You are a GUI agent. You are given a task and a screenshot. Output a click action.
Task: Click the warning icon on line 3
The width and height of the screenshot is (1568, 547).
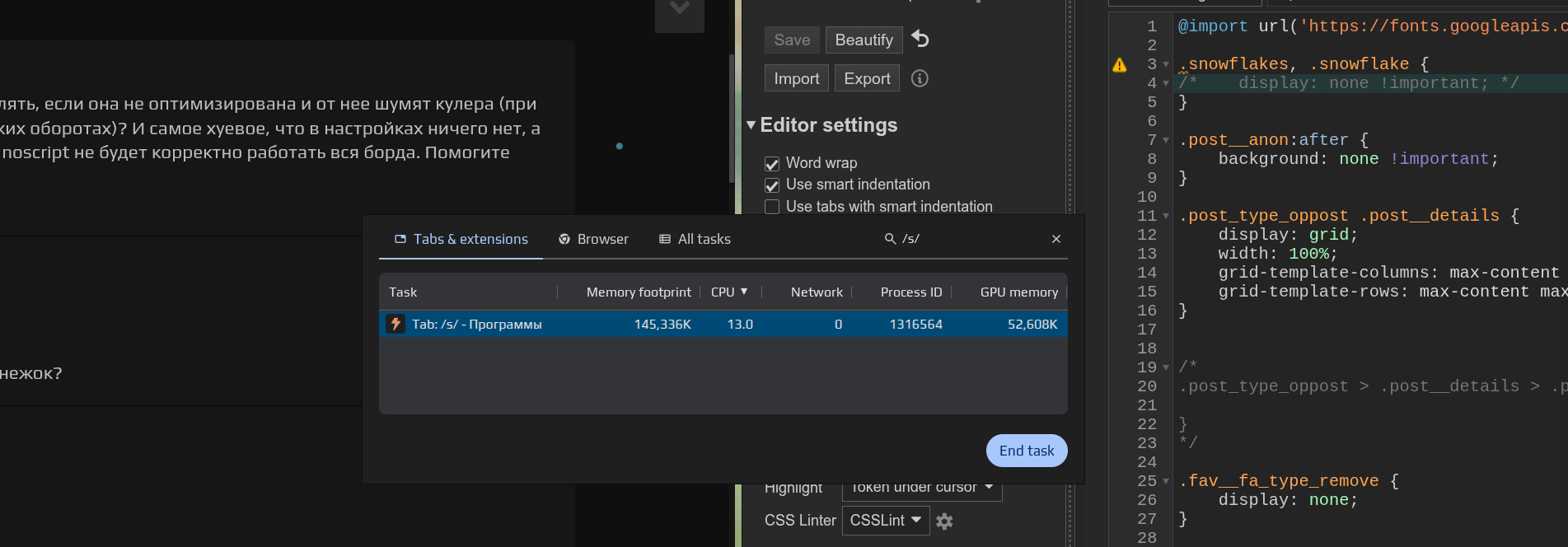(x=1120, y=65)
